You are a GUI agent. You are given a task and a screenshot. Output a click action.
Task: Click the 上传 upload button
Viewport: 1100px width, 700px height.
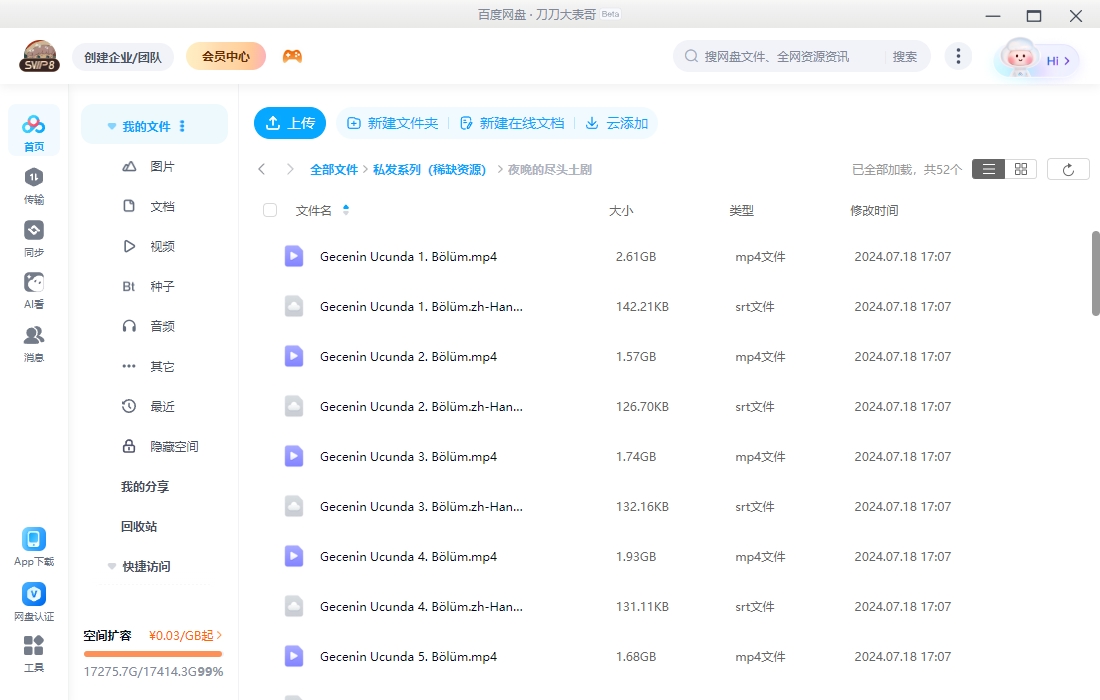(x=290, y=123)
